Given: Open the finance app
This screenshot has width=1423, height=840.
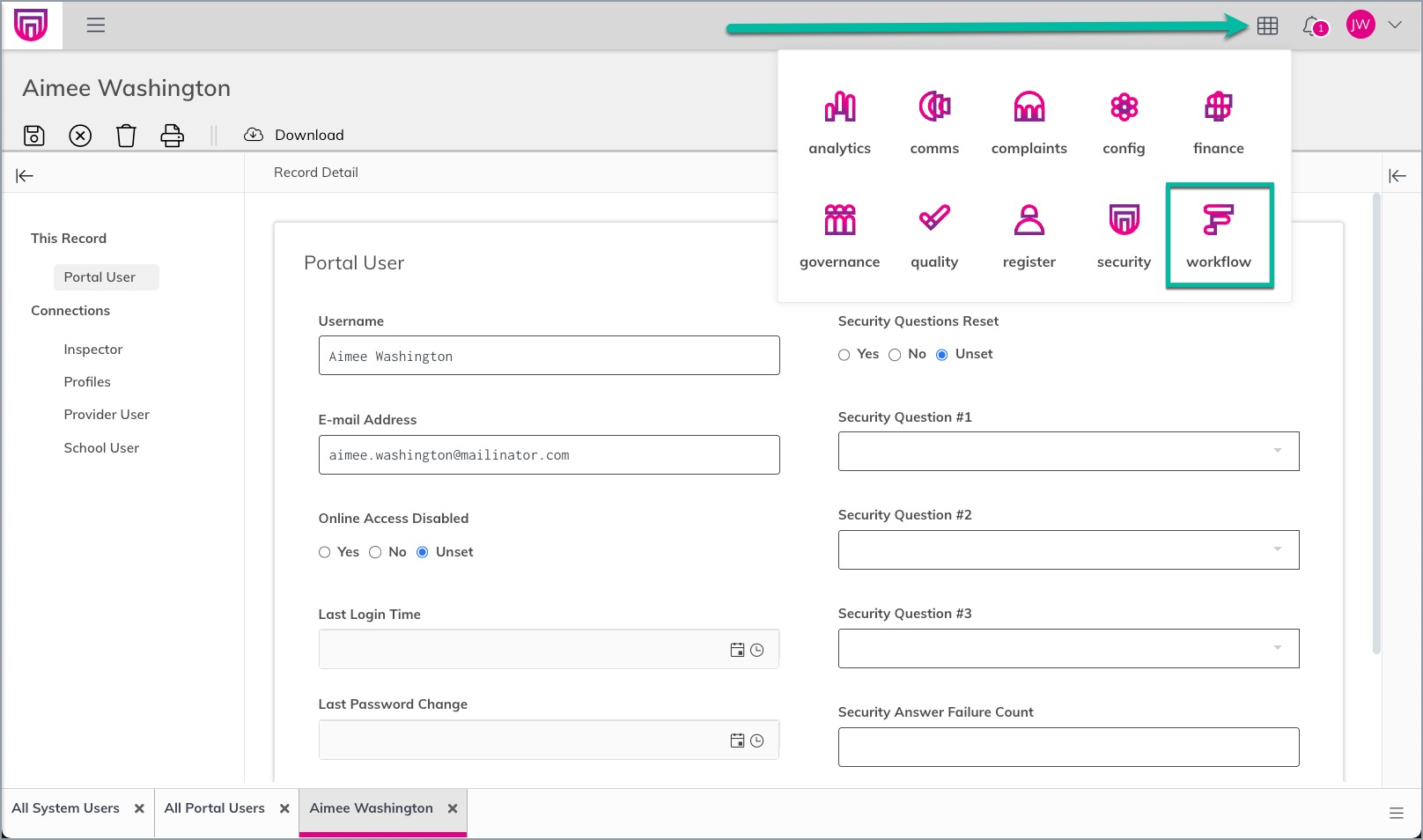Looking at the screenshot, I should (x=1219, y=122).
